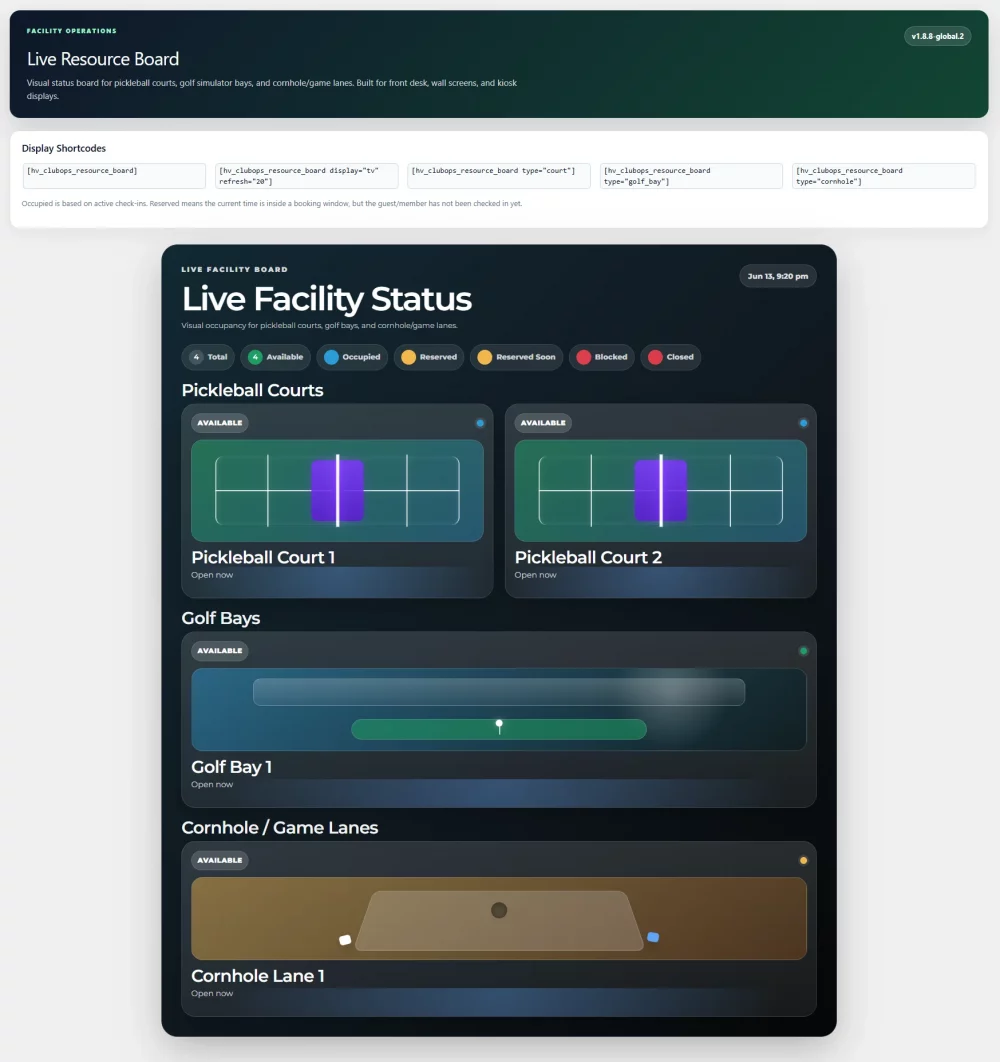Open the Pickleball Court 2 court graphic
The width and height of the screenshot is (1000, 1062).
[661, 490]
